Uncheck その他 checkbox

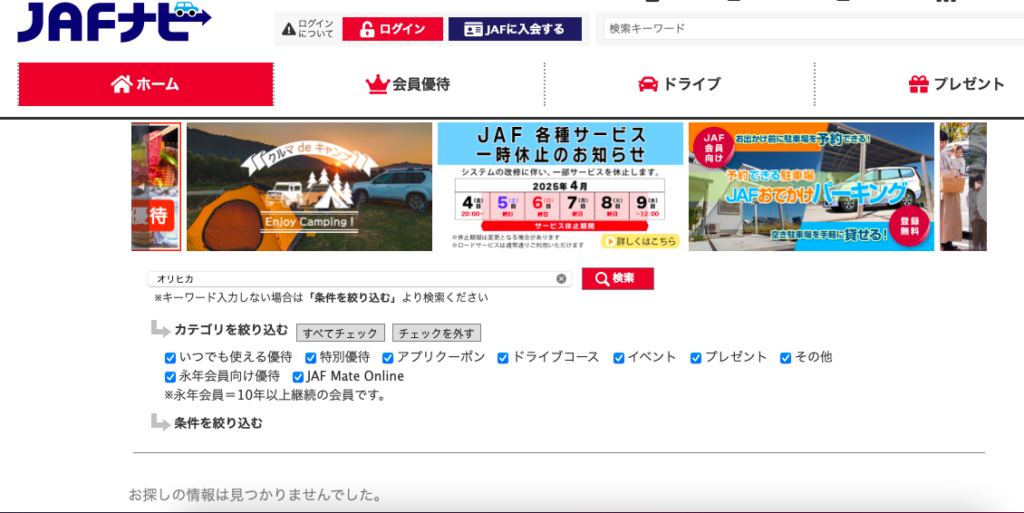pos(786,358)
